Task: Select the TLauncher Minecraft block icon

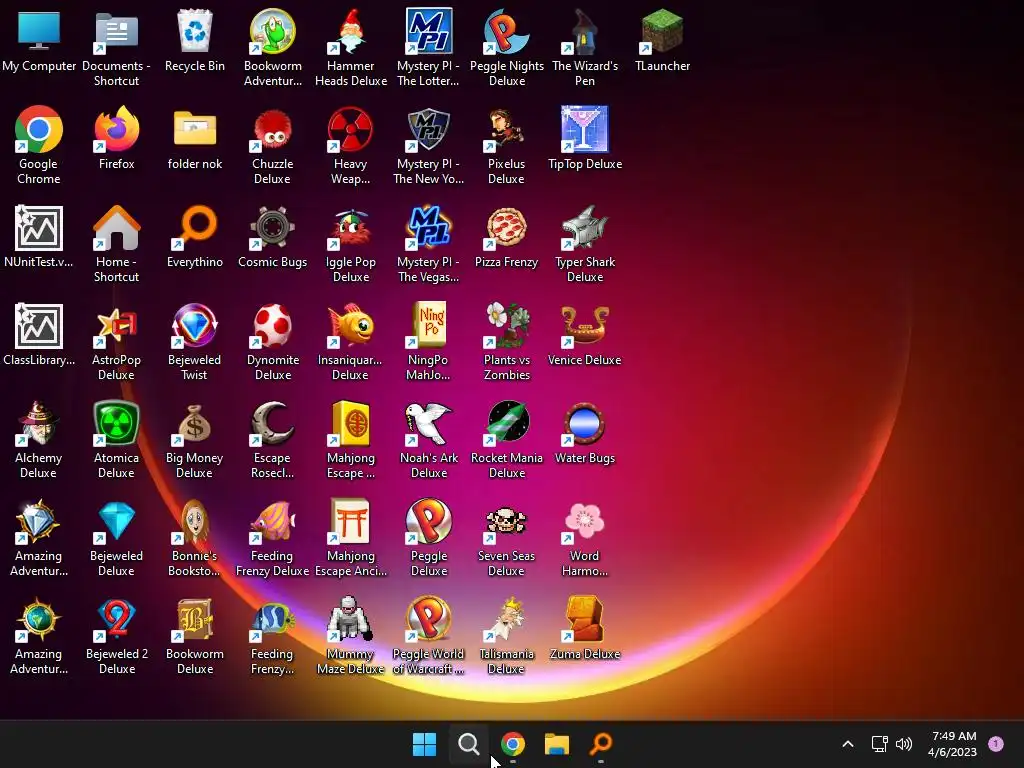Action: 662,31
